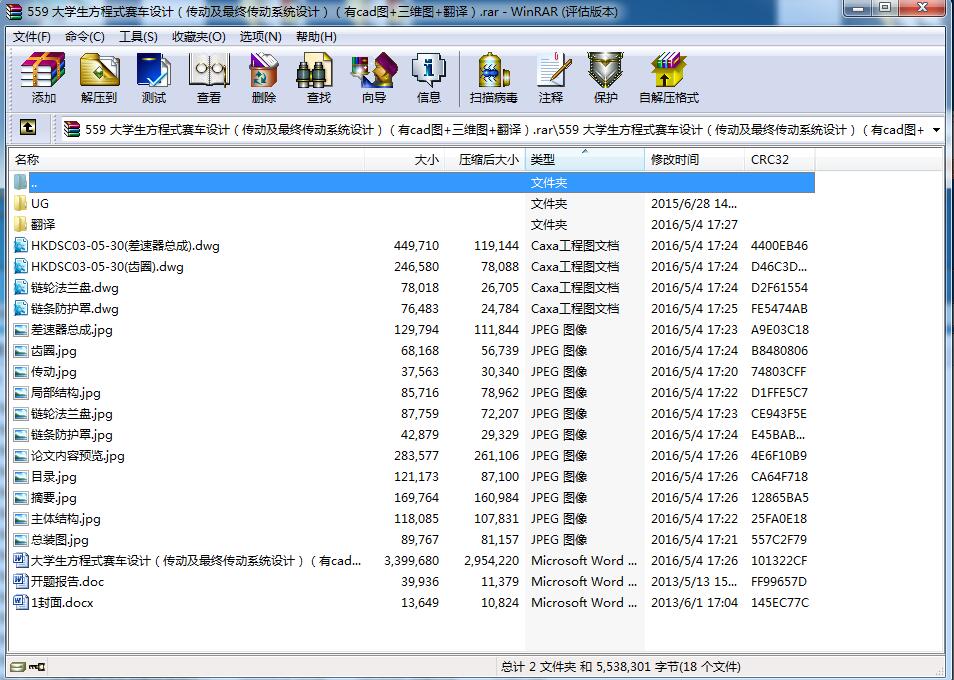This screenshot has width=954, height=680.
Task: Go up one folder level button
Action: 27,127
